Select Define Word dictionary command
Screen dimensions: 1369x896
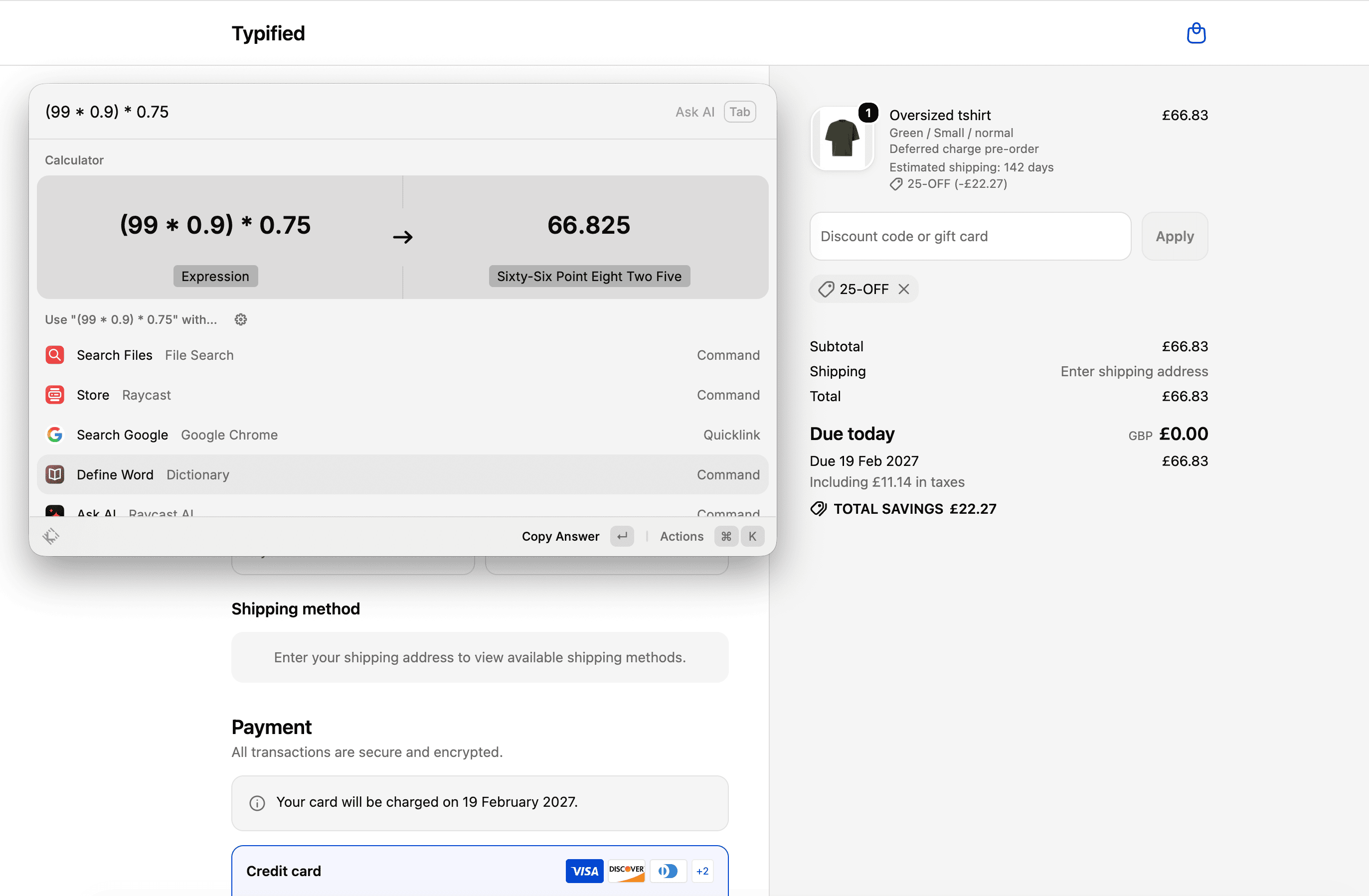403,474
